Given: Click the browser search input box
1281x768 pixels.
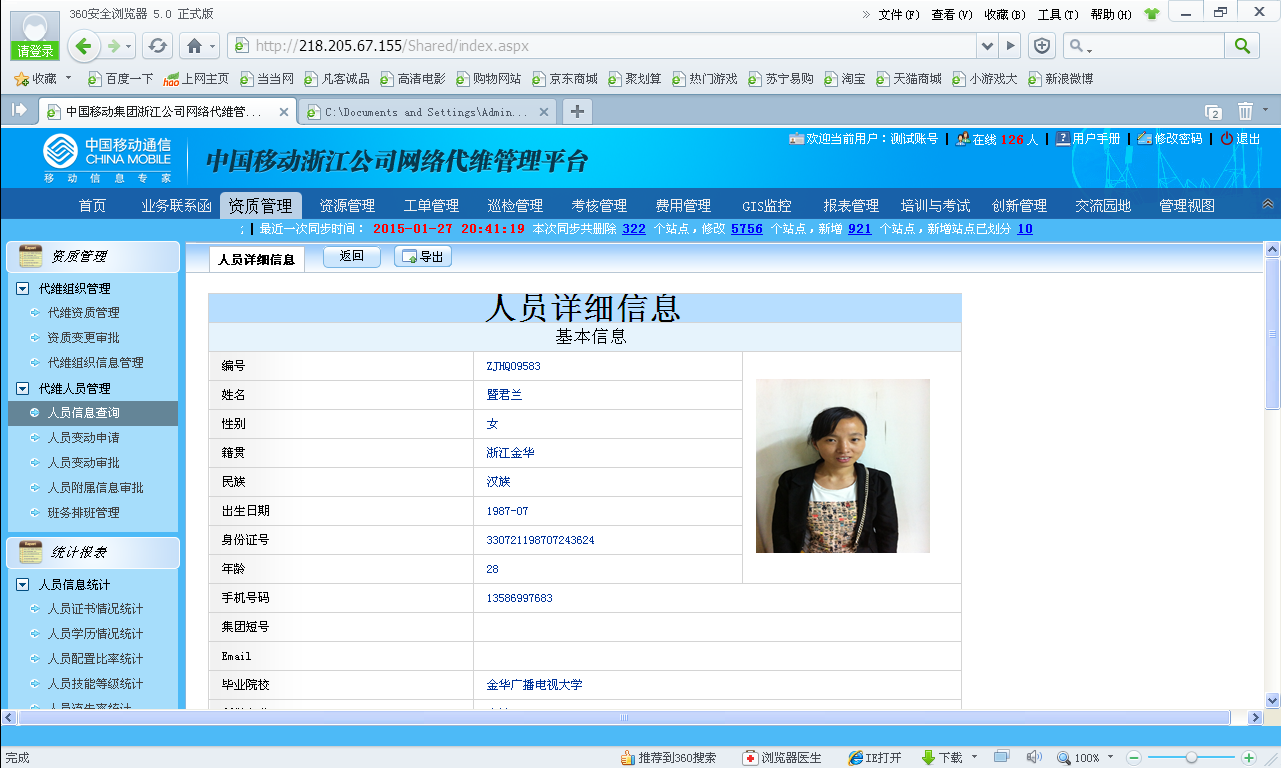Looking at the screenshot, I should pos(1144,46).
